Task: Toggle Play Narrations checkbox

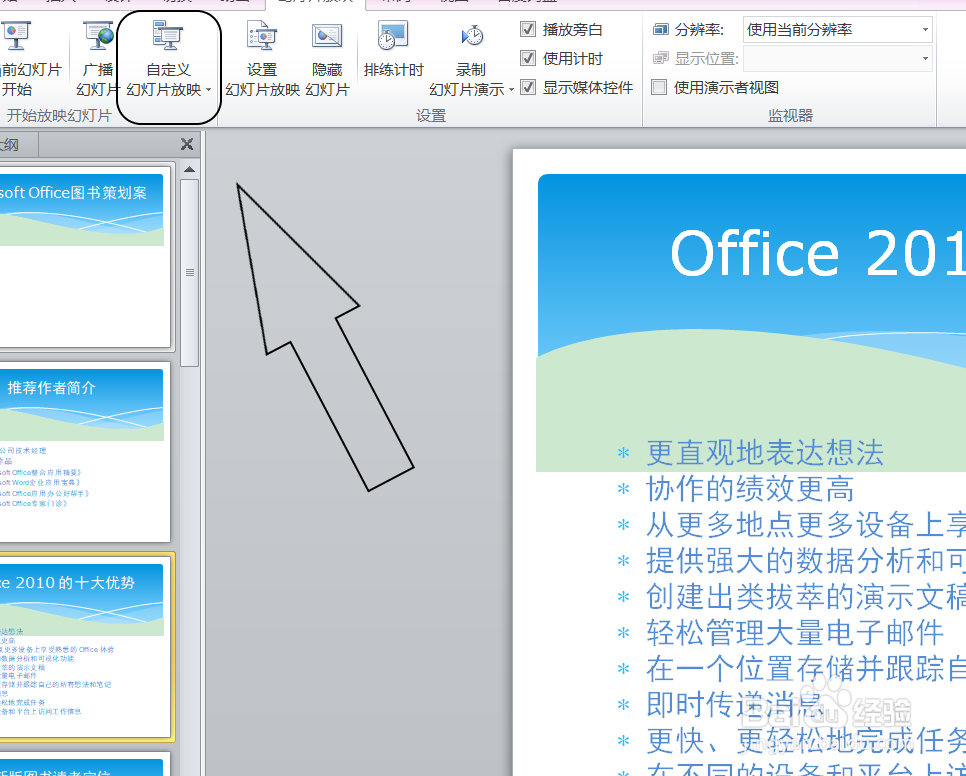Action: [x=528, y=29]
